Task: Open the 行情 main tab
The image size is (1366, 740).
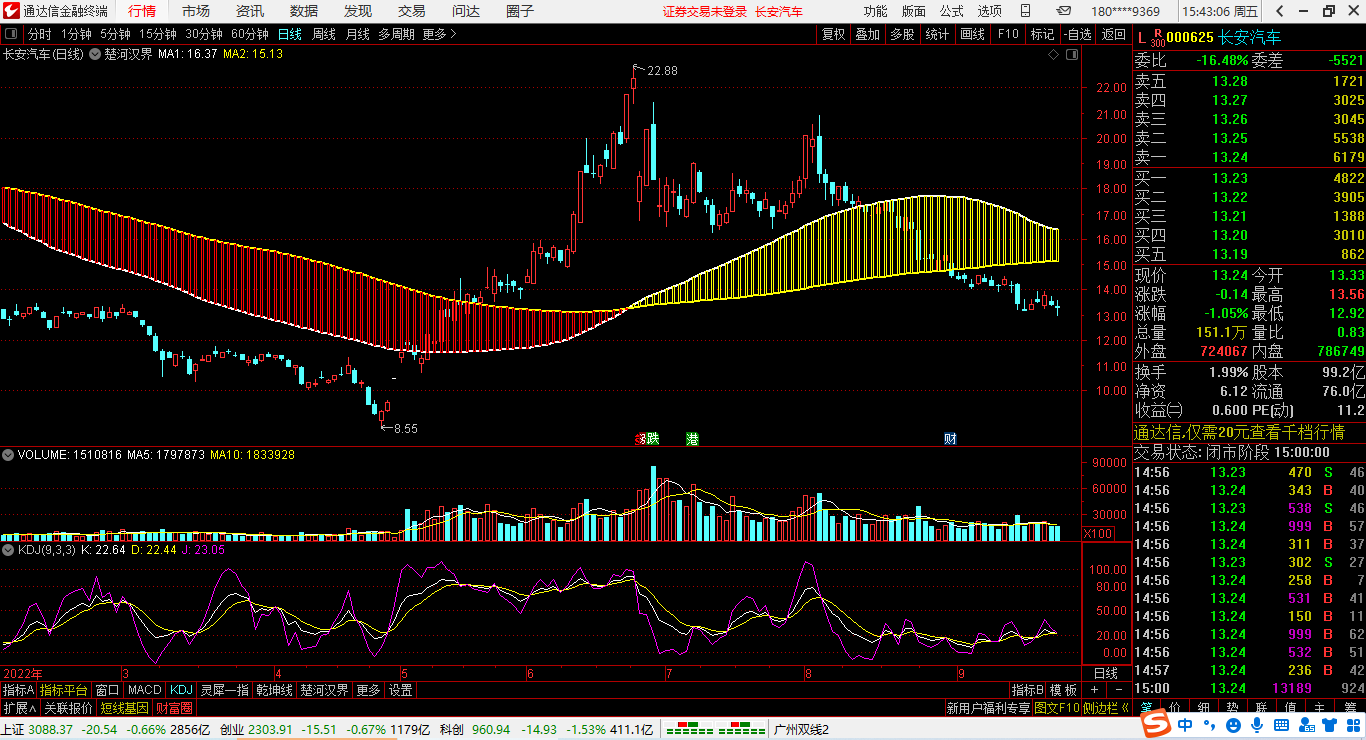Action: coord(142,11)
